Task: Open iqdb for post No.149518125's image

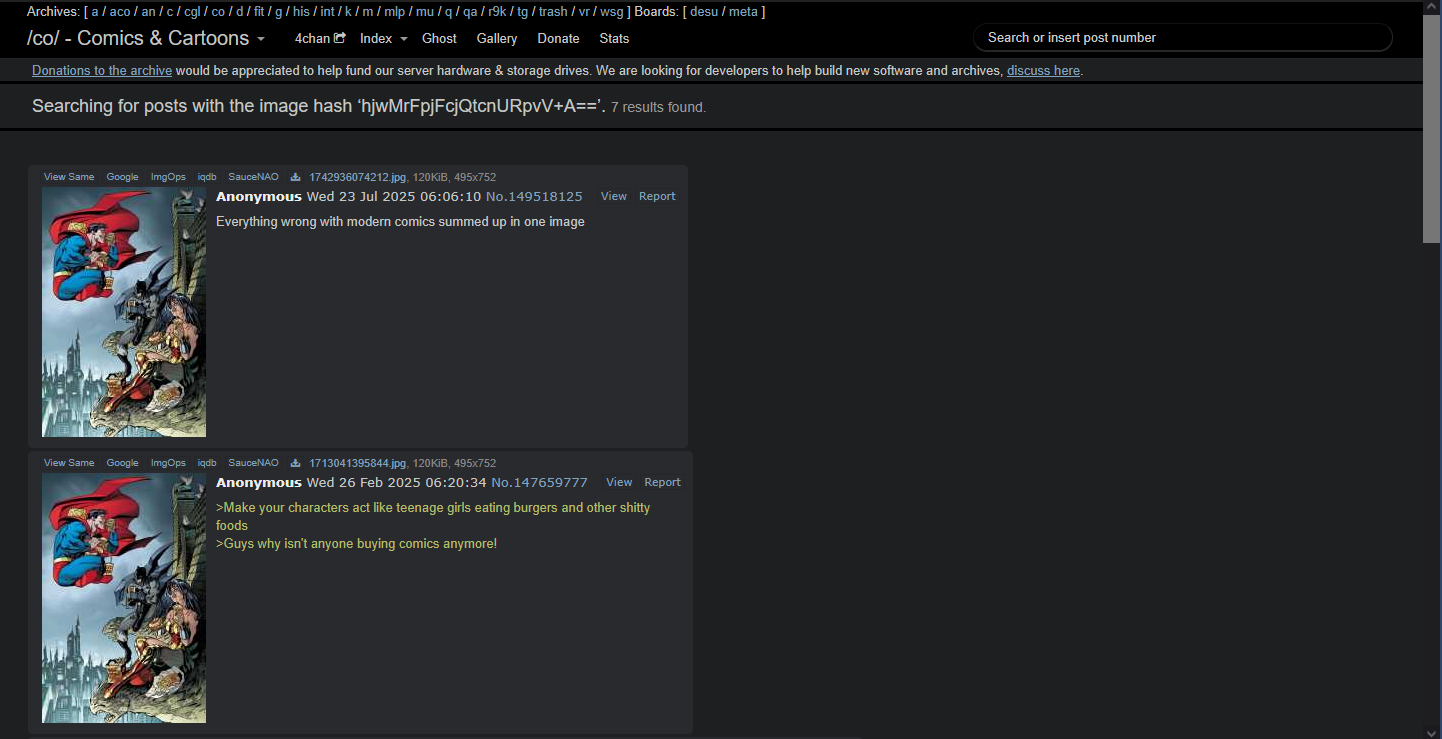Action: (207, 177)
